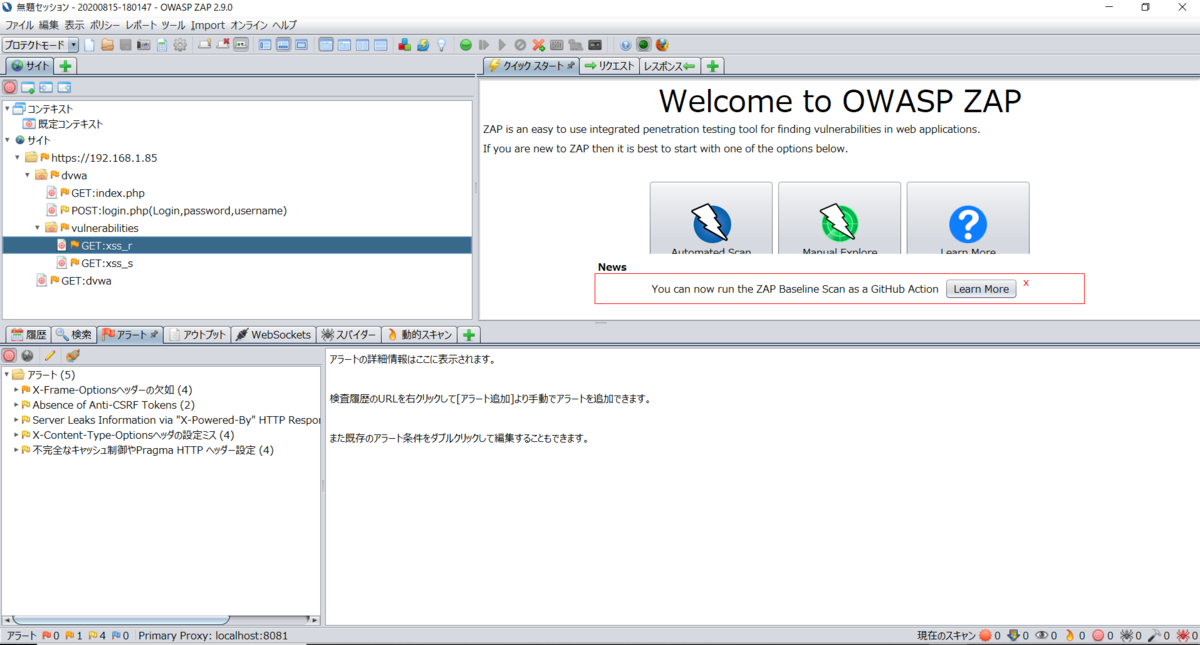Collapse the コンテキスト tree node
1200x645 pixels.
(x=7, y=108)
